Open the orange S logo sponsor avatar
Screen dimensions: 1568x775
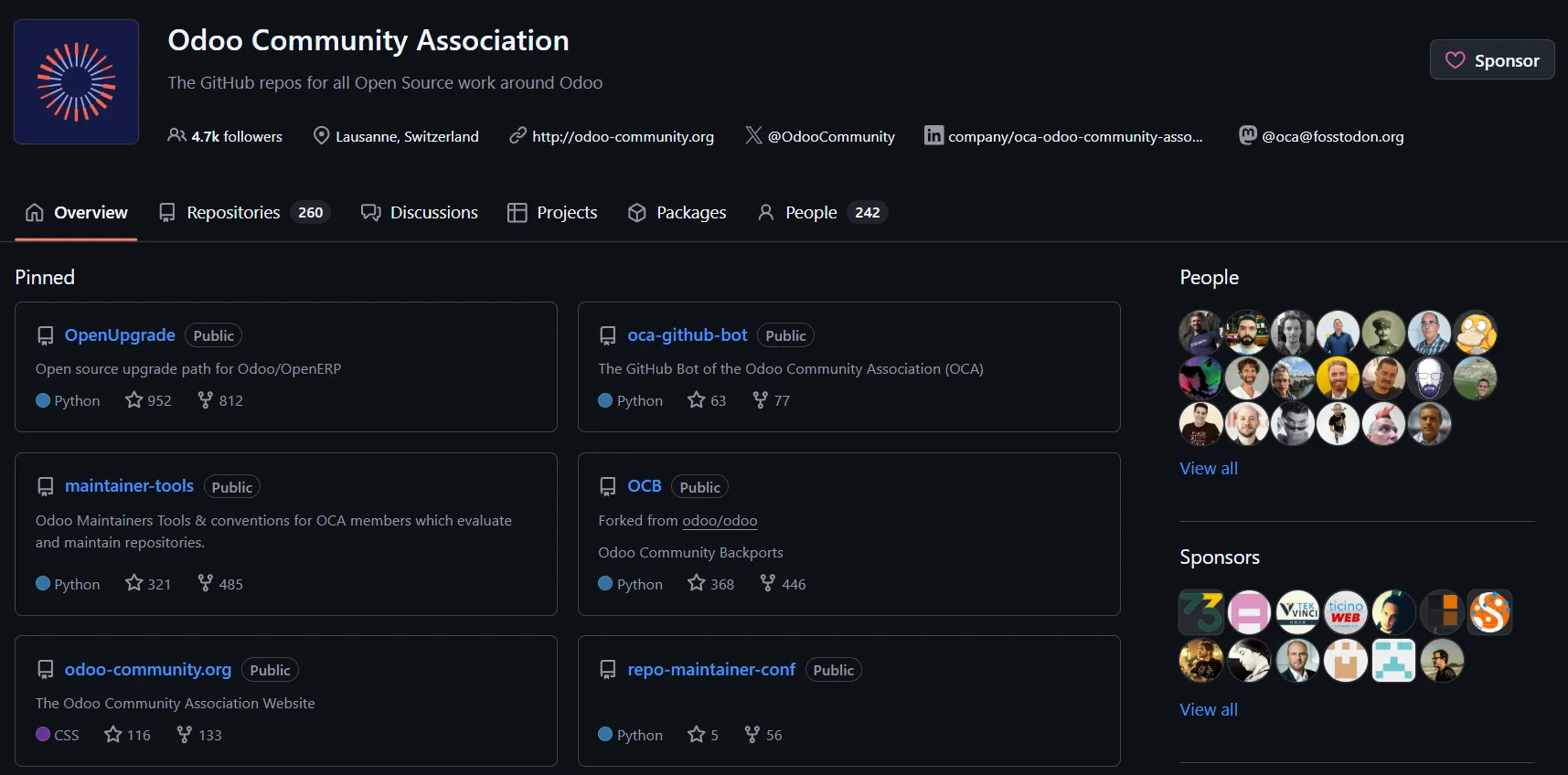tap(1490, 612)
